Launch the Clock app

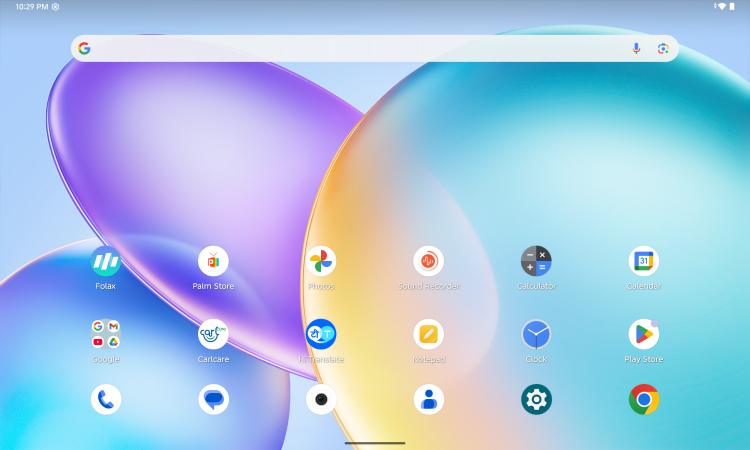[536, 334]
